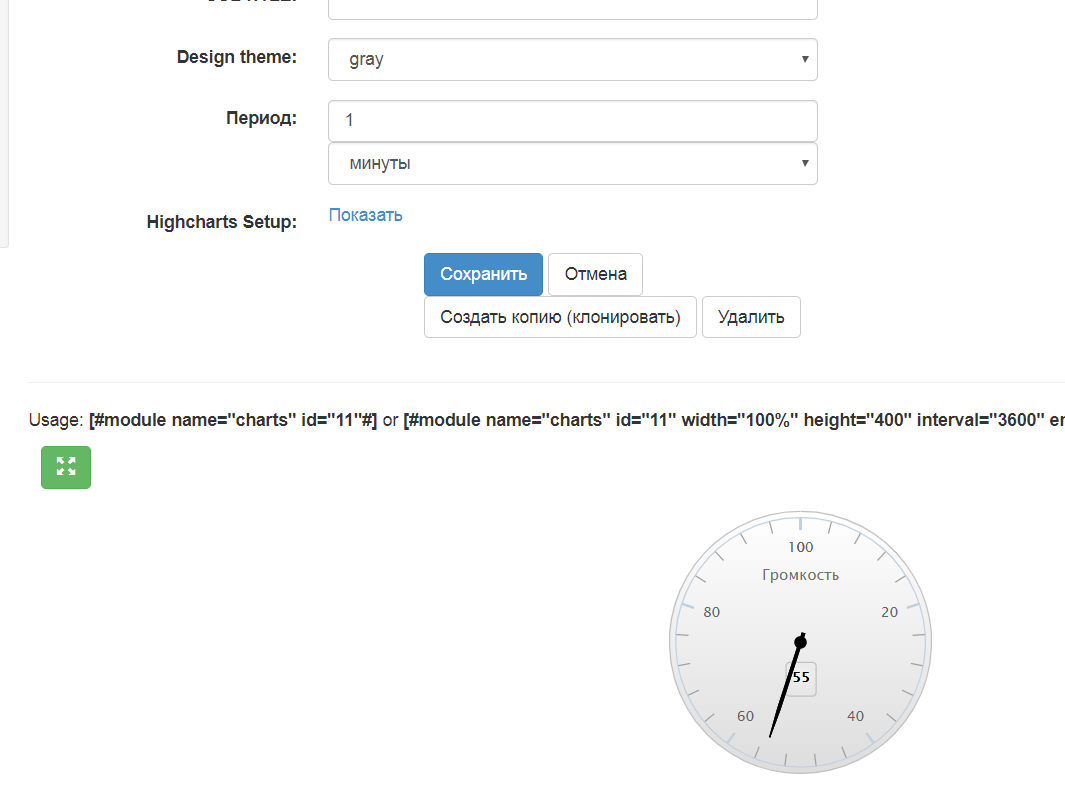Click the Показать link for Highcharts Setup
The image size is (1065, 809).
coord(365,215)
